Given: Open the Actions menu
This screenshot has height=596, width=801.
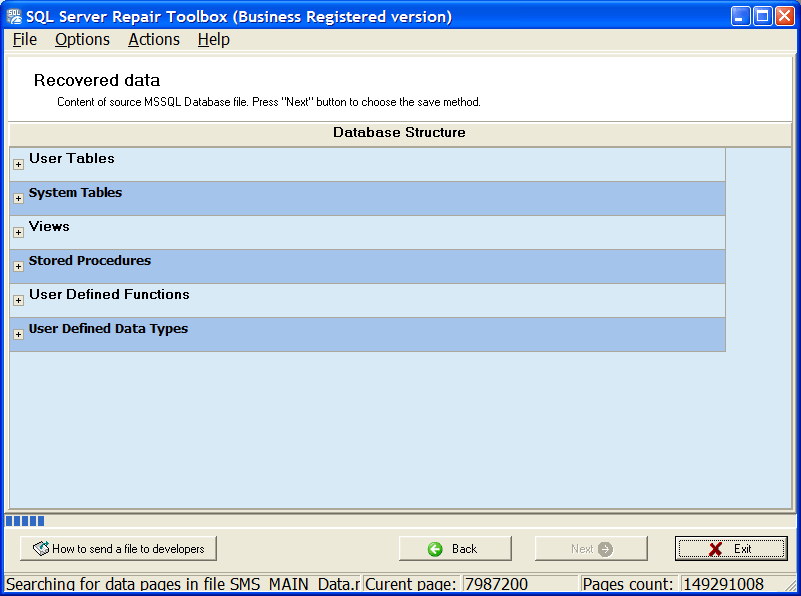Looking at the screenshot, I should 154,39.
